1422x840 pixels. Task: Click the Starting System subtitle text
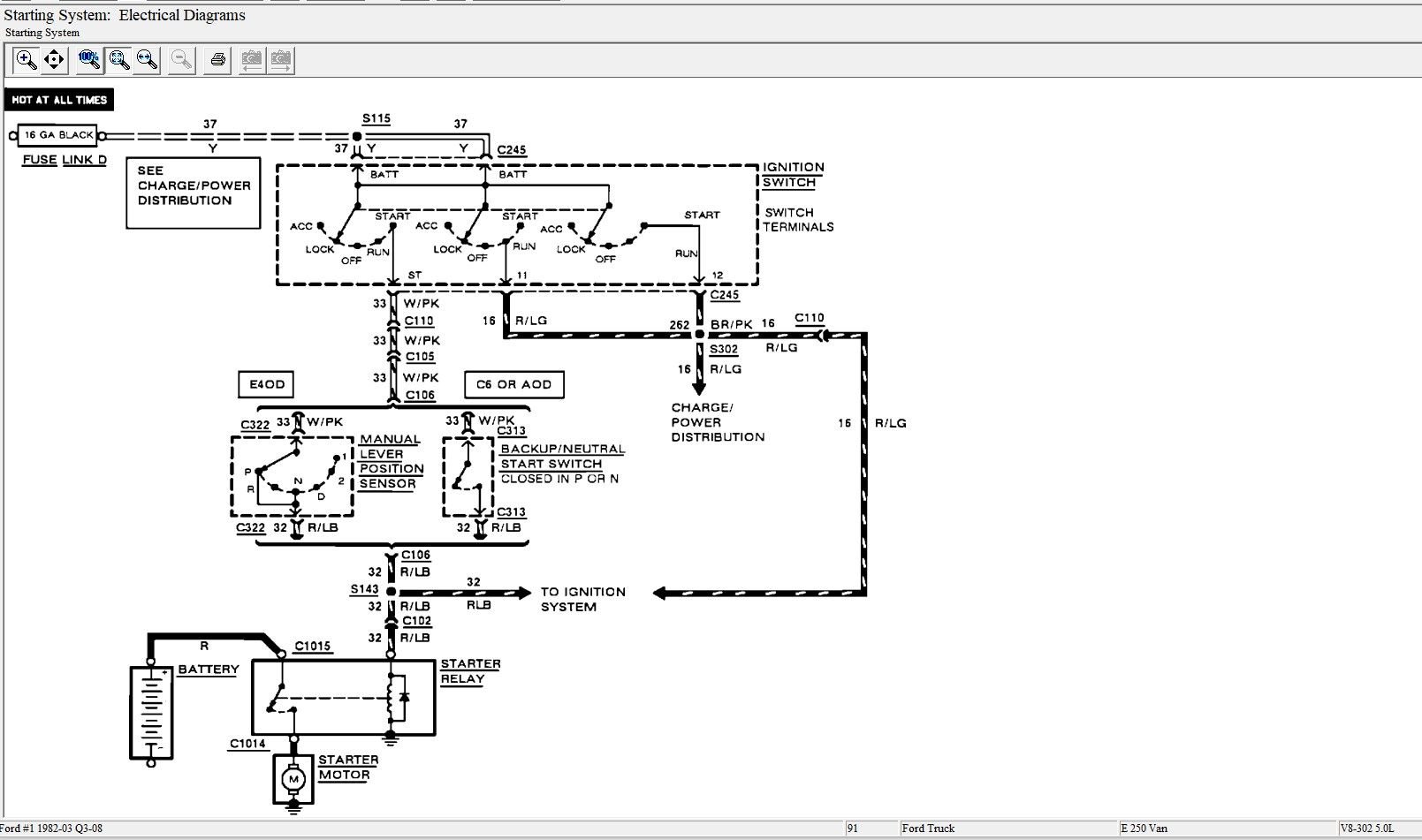tap(42, 33)
